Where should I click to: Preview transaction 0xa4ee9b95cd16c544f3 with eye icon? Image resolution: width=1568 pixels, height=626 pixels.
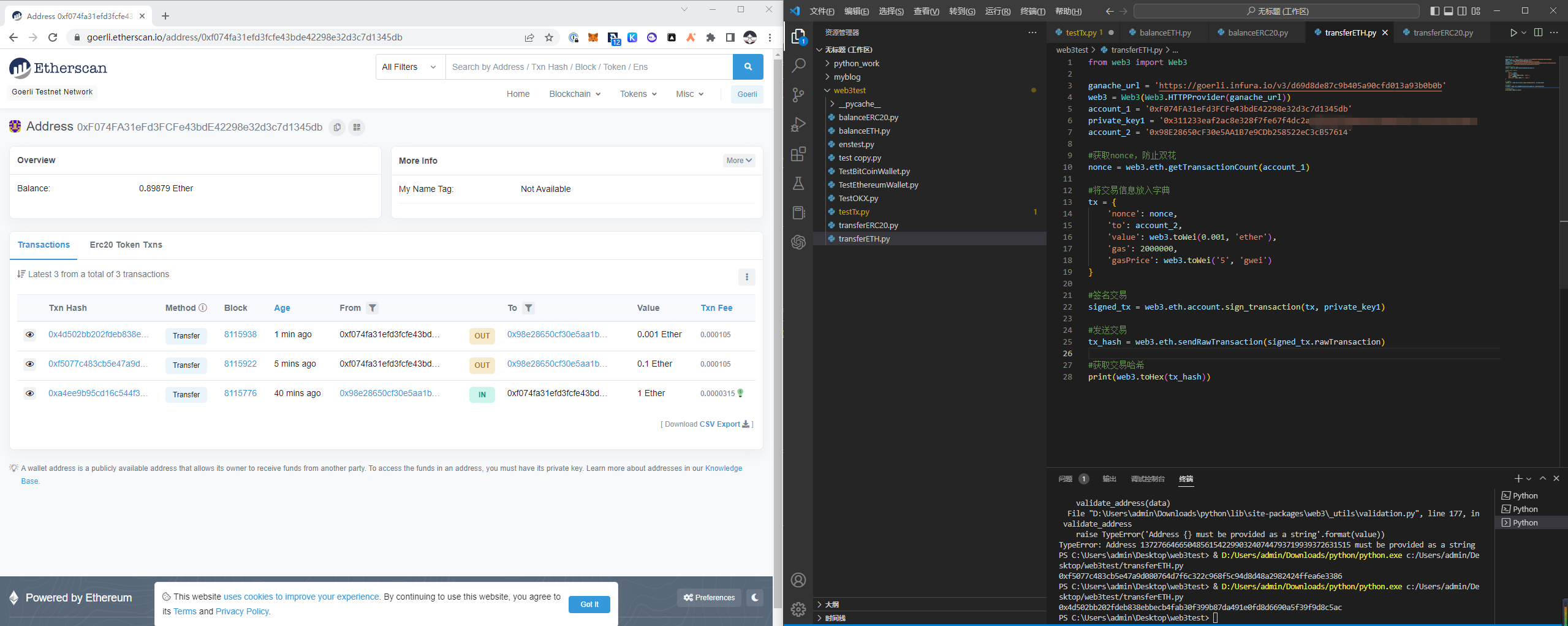[x=29, y=394]
